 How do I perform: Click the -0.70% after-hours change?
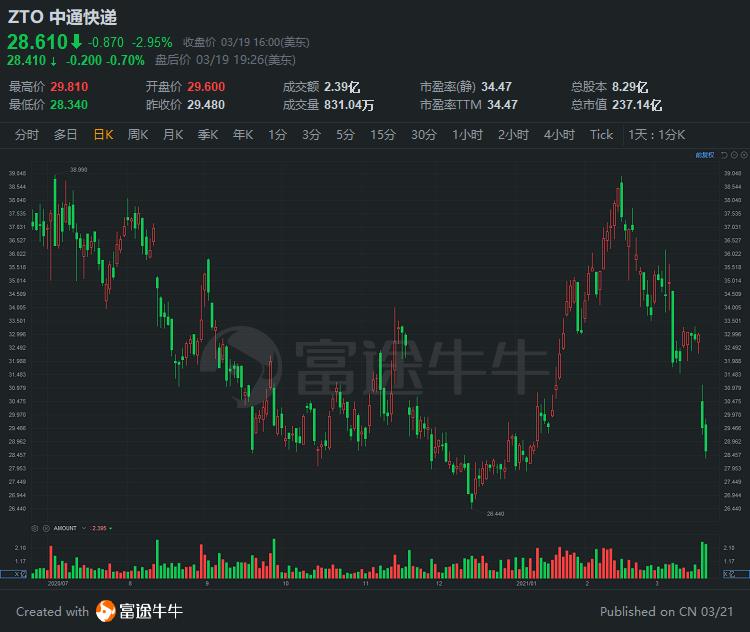(x=125, y=60)
